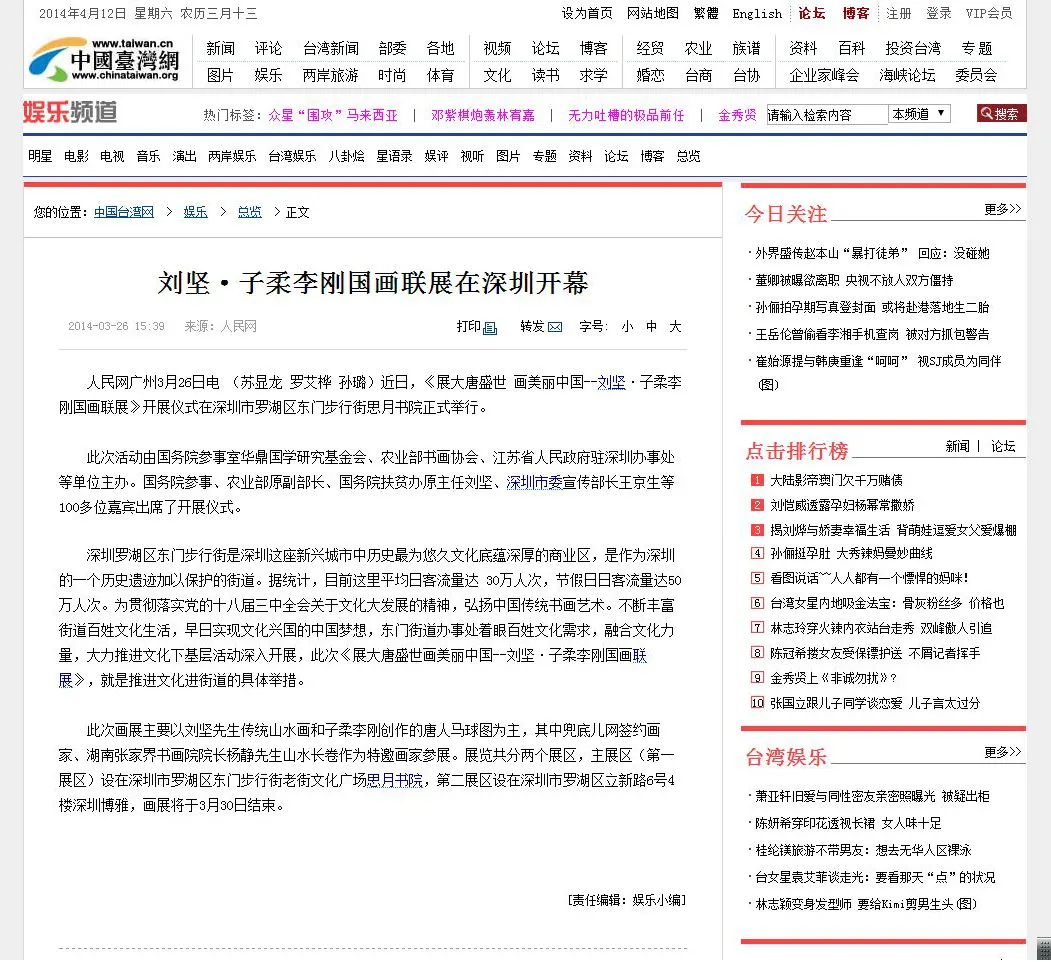Open 星语录 menu item
The height and width of the screenshot is (962, 1051).
coord(394,156)
